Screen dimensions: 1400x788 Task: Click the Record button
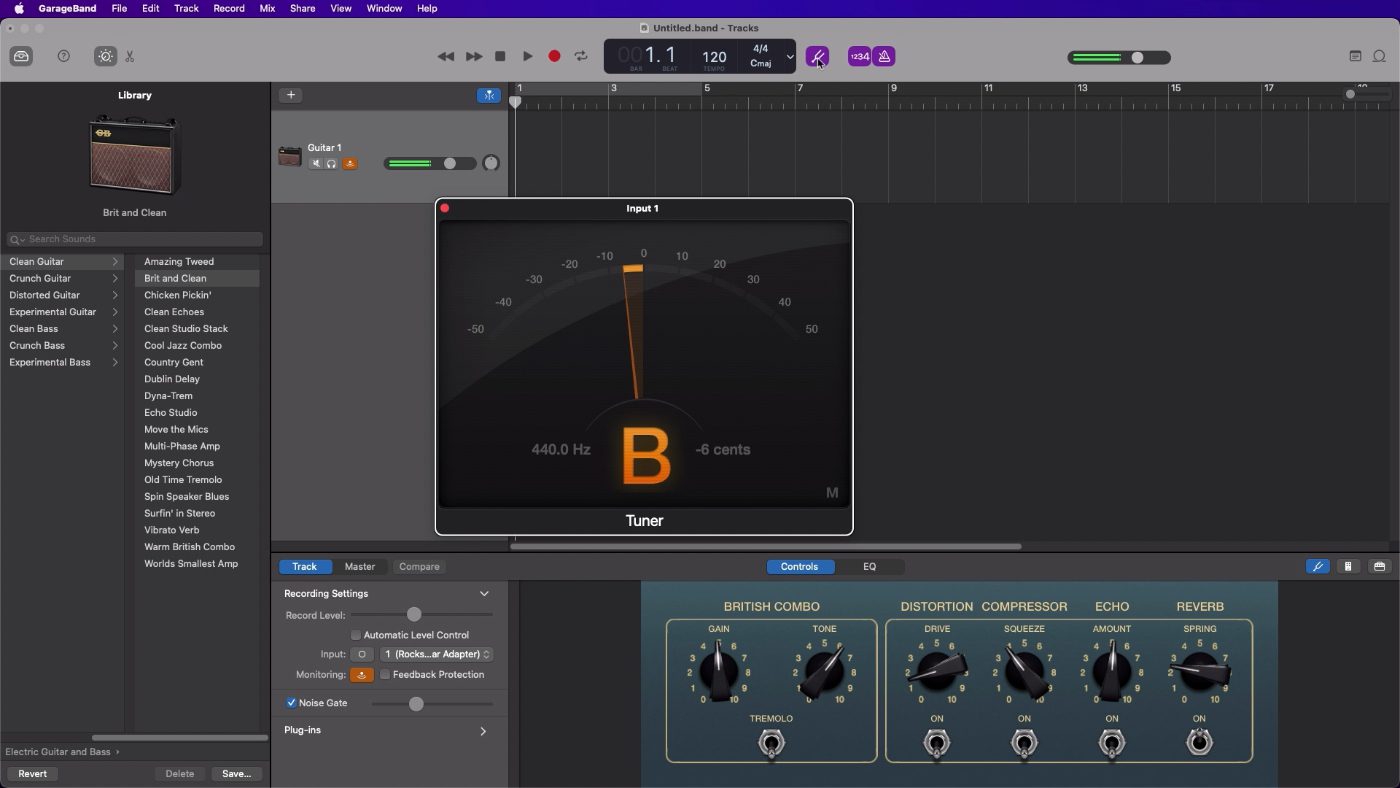(x=554, y=57)
